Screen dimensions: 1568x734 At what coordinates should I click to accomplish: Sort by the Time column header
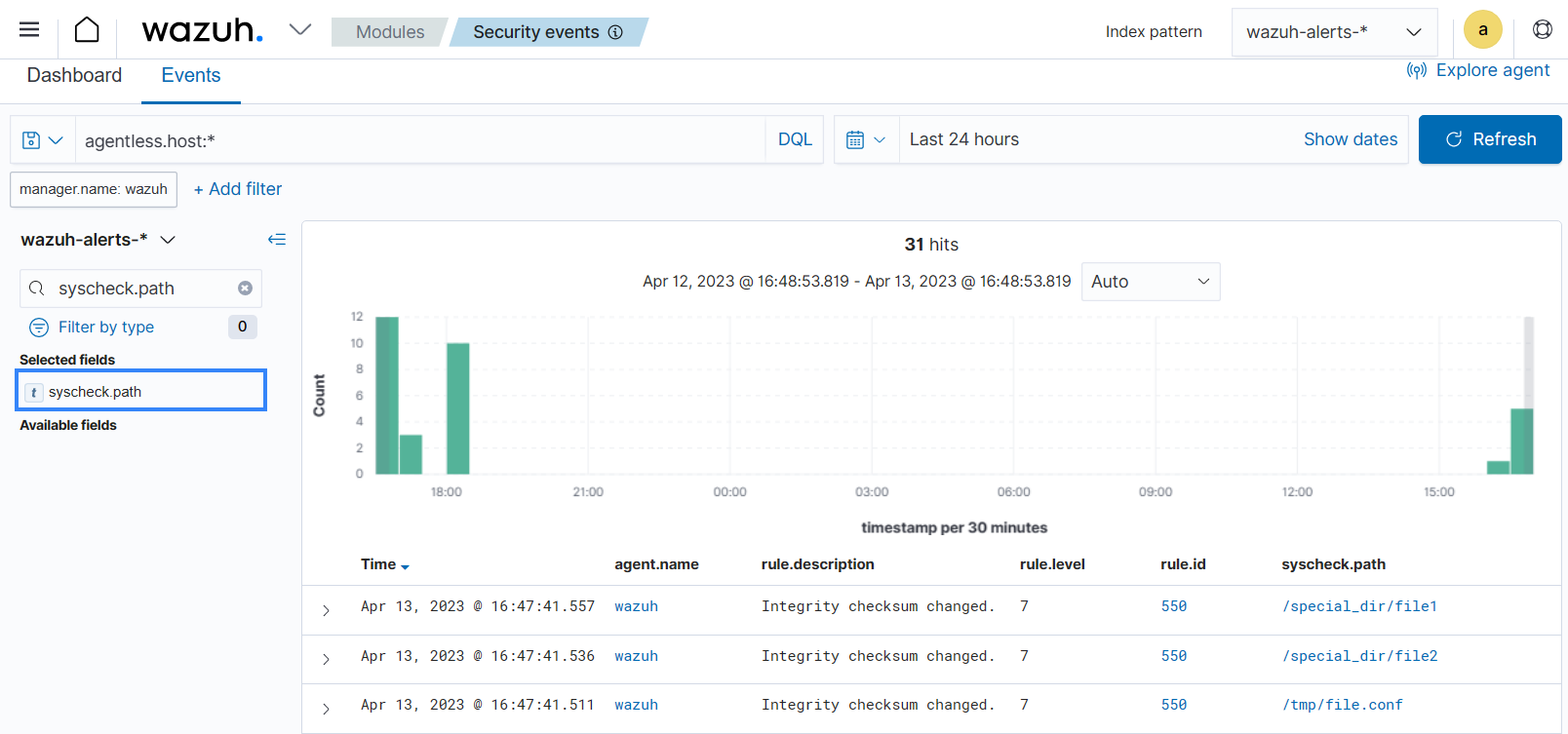tap(385, 564)
